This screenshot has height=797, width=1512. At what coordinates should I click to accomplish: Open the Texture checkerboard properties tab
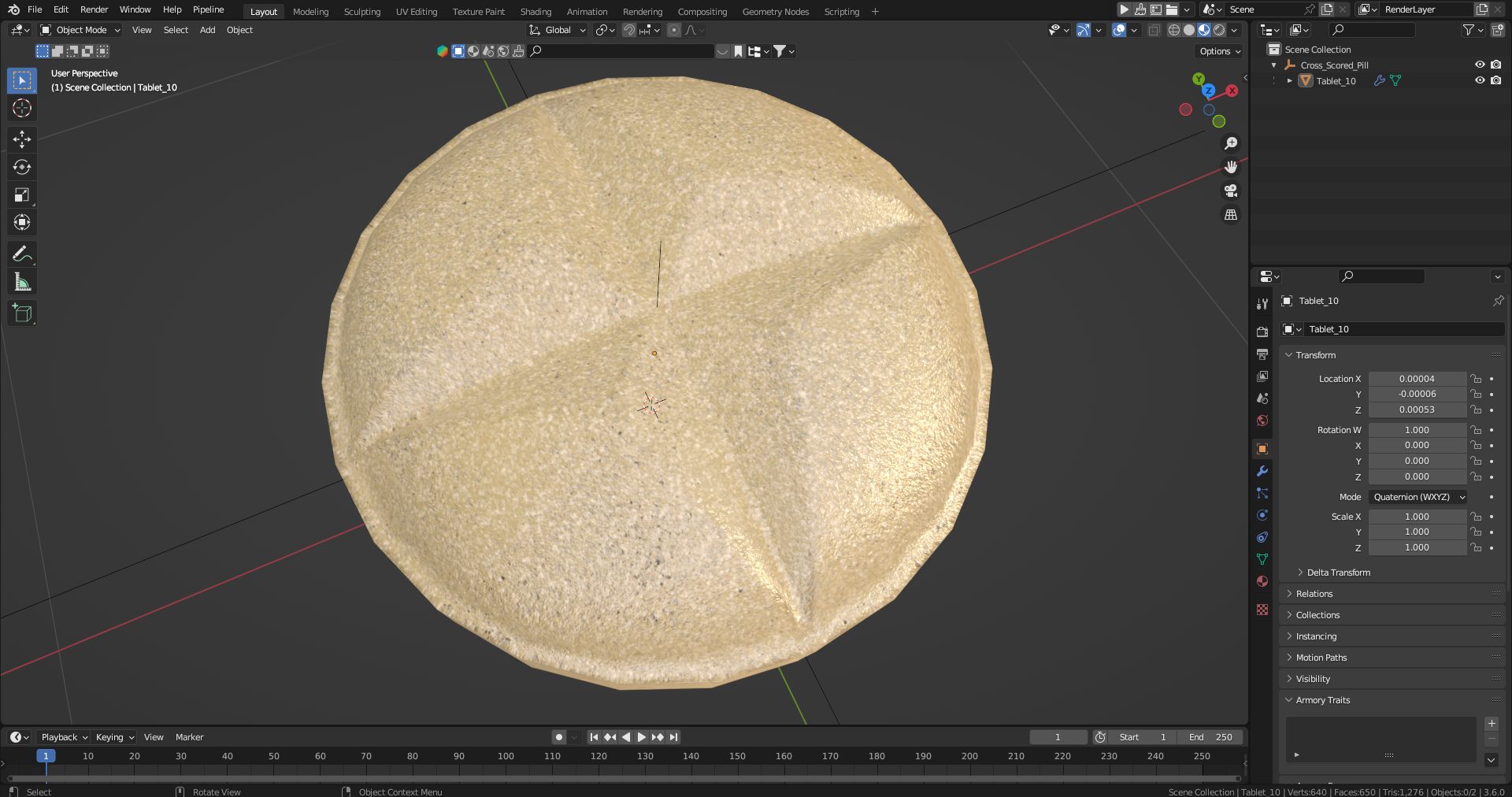pyautogui.click(x=1262, y=610)
